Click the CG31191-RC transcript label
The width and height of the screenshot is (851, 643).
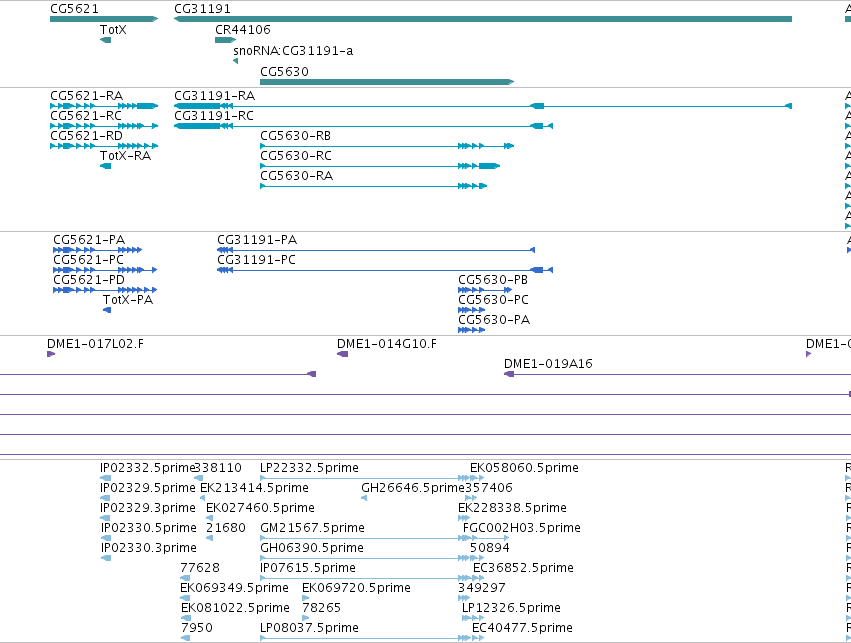tap(214, 116)
